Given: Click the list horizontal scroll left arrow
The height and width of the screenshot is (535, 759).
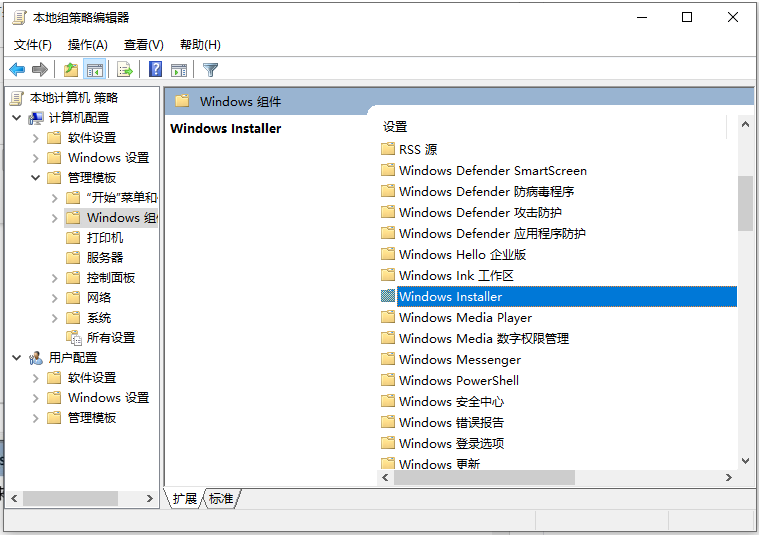Looking at the screenshot, I should tap(385, 477).
